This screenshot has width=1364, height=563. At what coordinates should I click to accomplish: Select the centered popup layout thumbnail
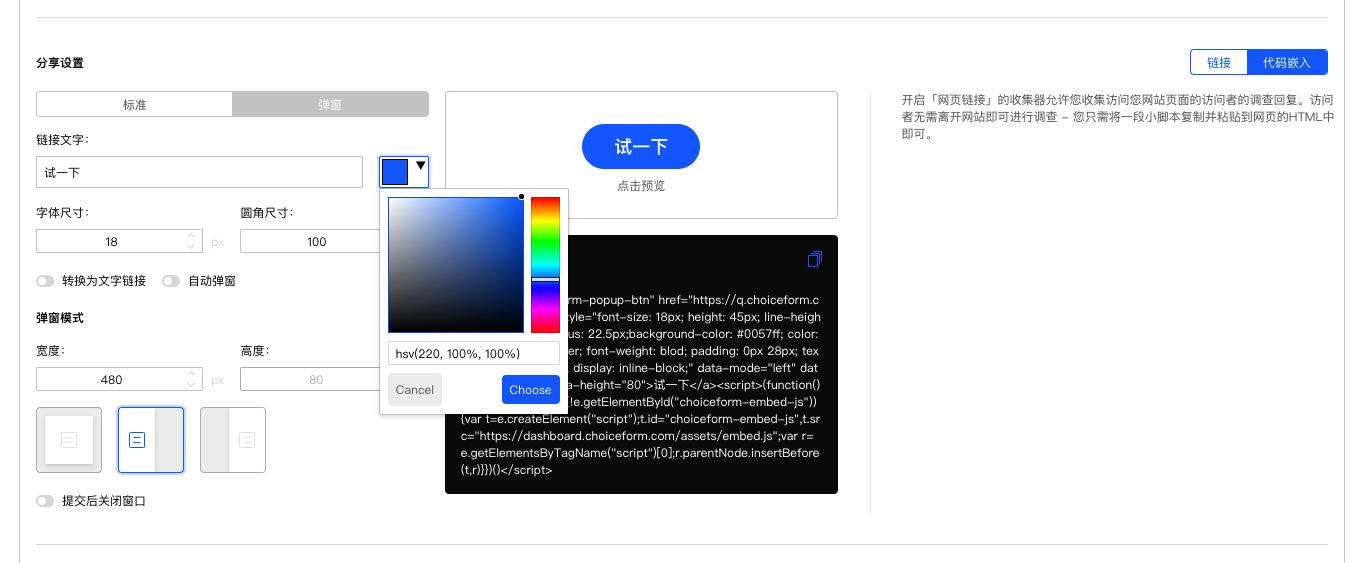click(69, 440)
